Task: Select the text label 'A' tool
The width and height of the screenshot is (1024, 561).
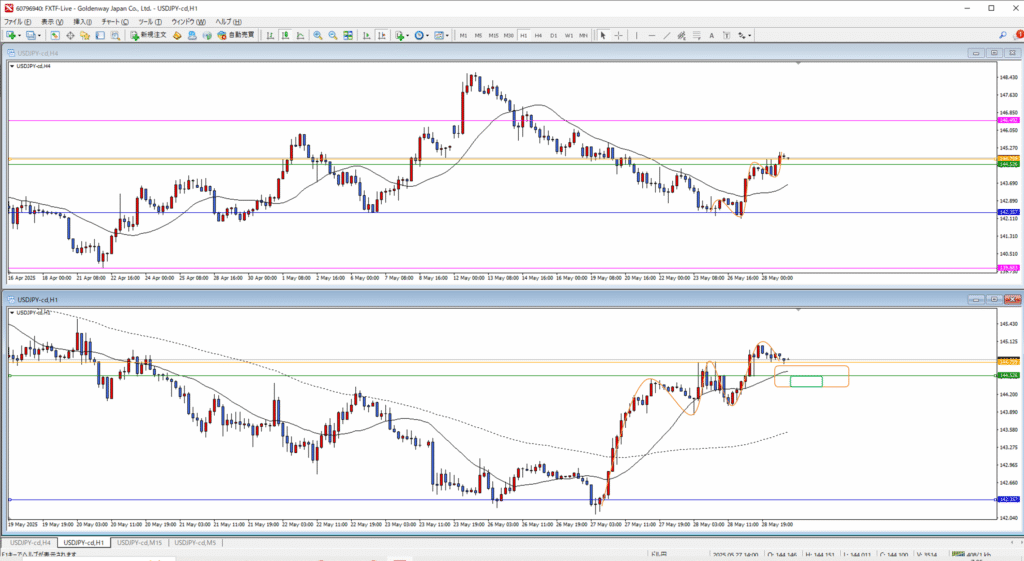Action: (710, 35)
